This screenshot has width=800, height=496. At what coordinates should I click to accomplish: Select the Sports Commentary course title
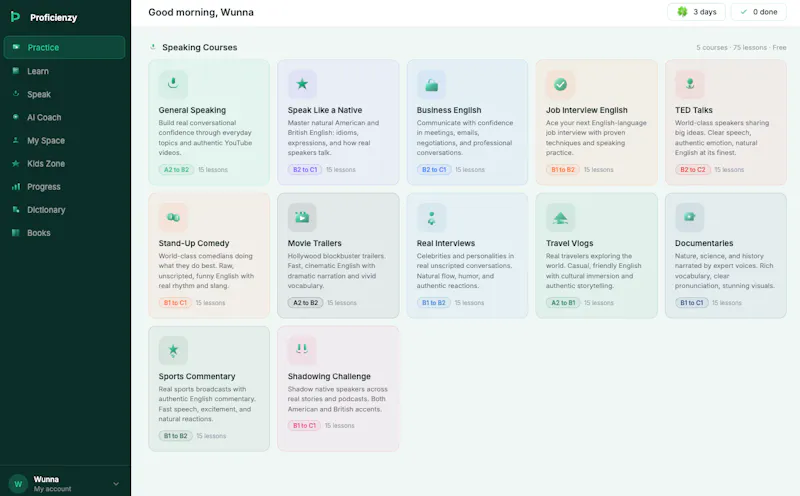(x=196, y=377)
